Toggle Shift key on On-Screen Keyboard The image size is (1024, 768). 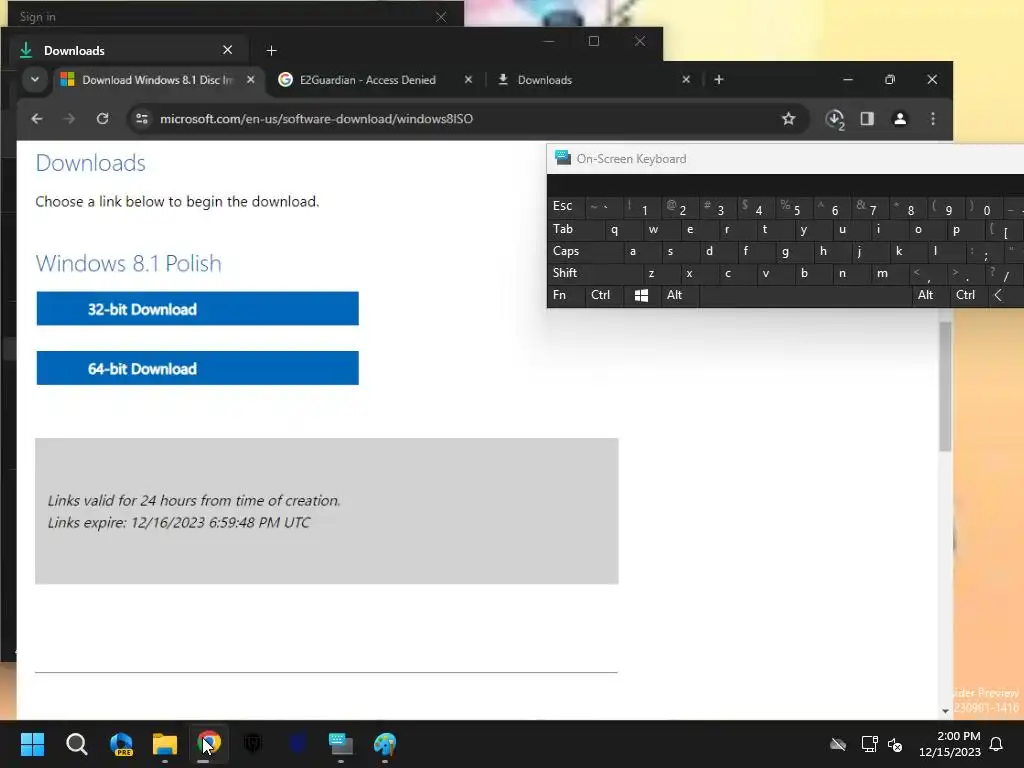[x=590, y=273]
